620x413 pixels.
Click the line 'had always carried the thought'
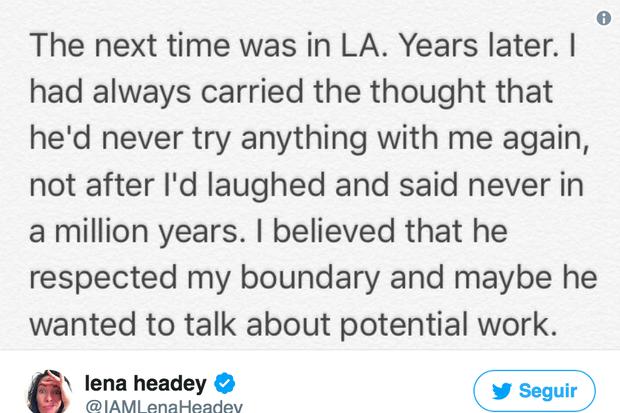pyautogui.click(x=291, y=92)
